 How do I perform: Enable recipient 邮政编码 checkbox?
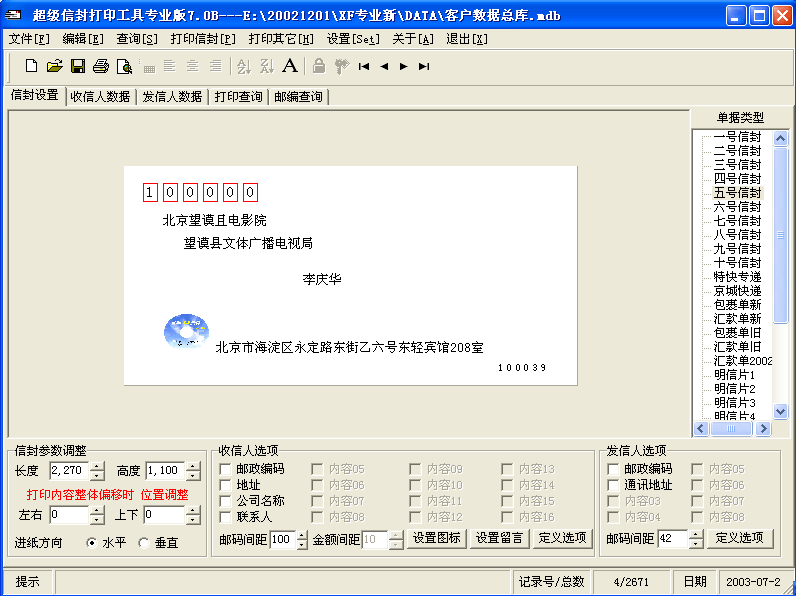coord(226,469)
